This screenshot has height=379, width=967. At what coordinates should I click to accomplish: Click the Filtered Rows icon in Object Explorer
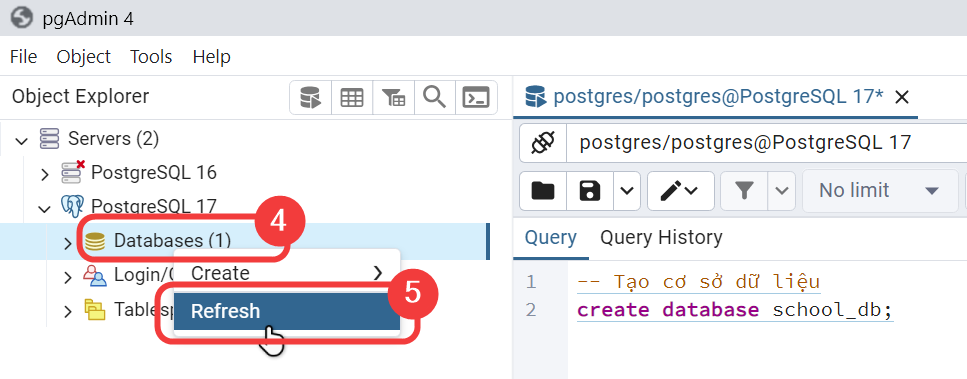[x=393, y=97]
